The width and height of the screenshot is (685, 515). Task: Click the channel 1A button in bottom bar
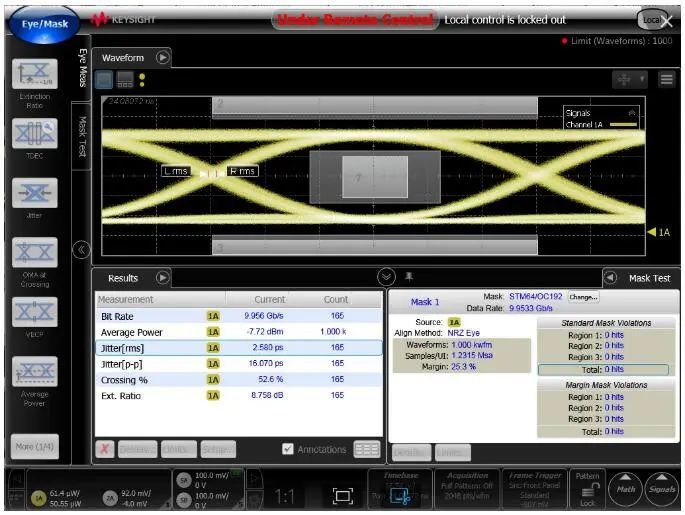[x=38, y=498]
